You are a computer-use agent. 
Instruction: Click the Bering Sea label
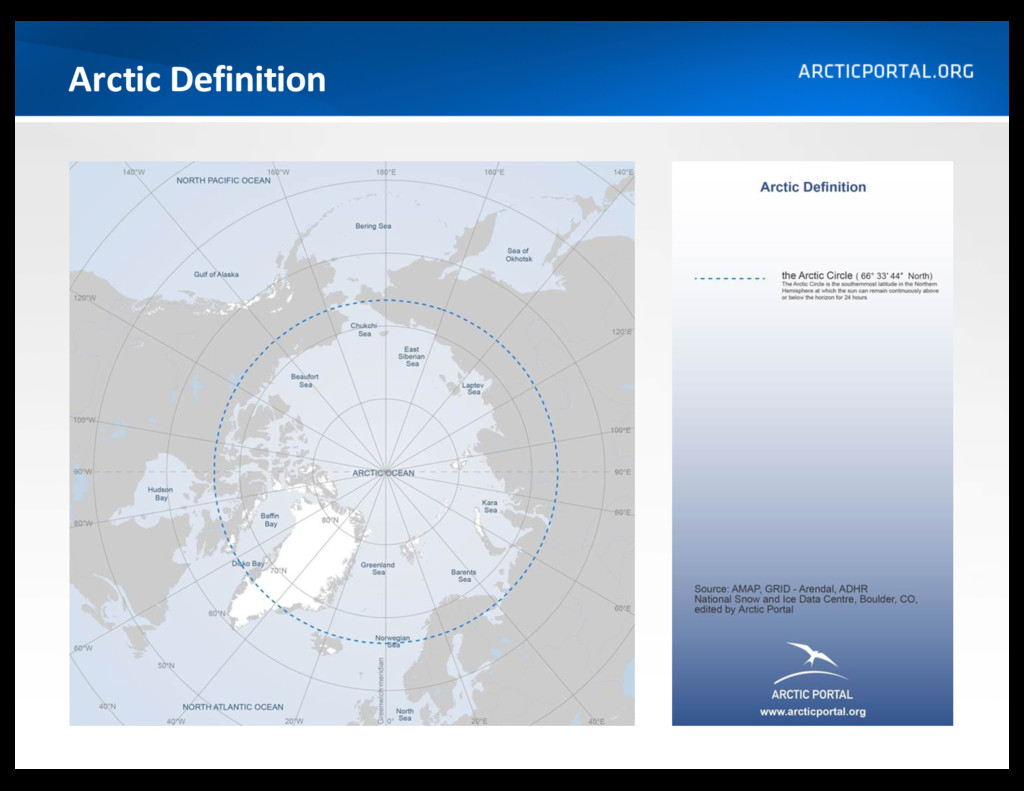[x=373, y=226]
